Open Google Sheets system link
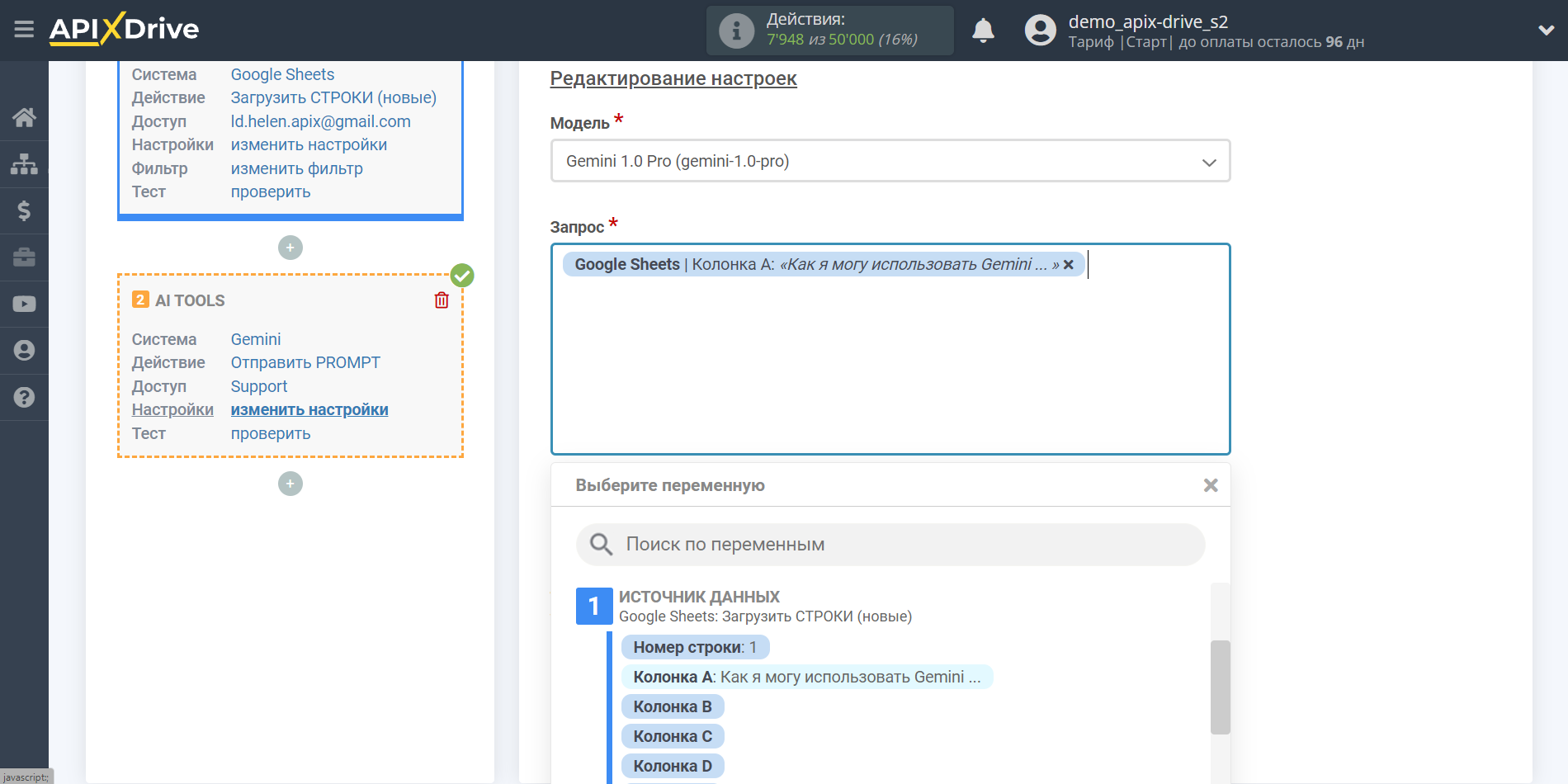Screen dimensions: 1568x784 pos(282,74)
